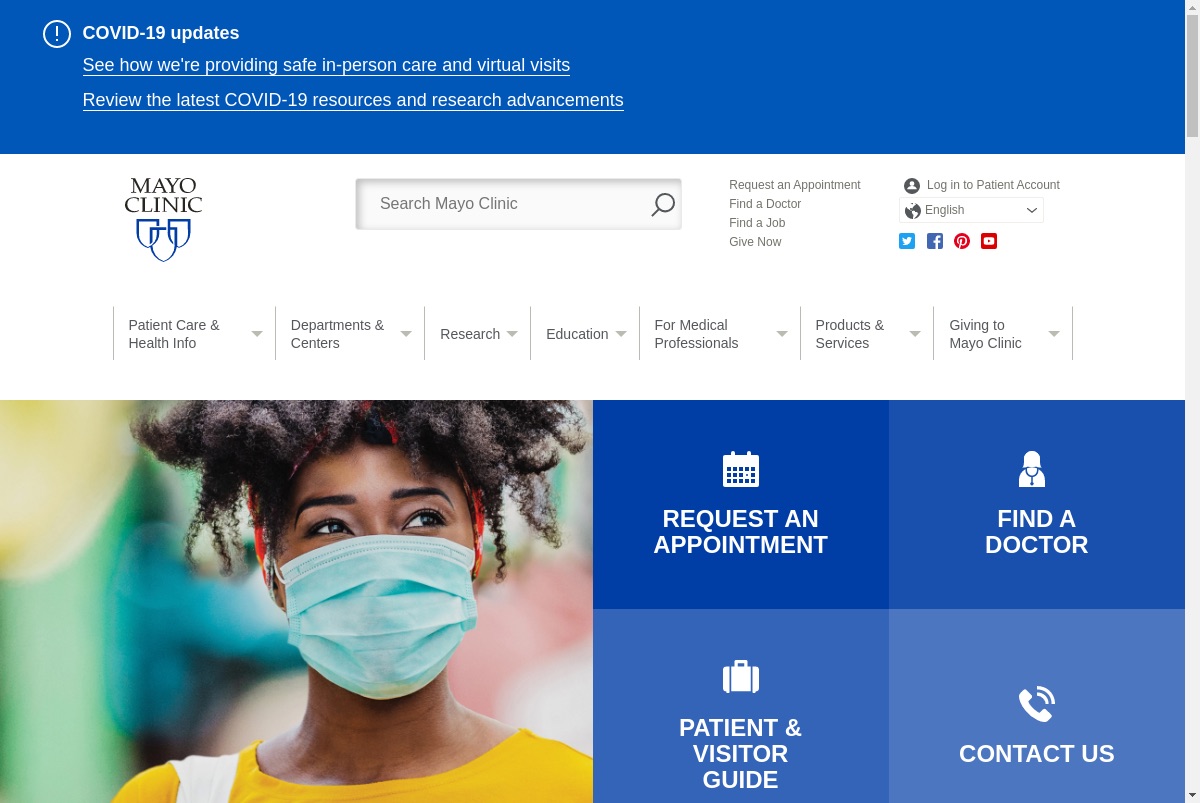Click the Give Now link
The width and height of the screenshot is (1200, 803).
[x=755, y=242]
